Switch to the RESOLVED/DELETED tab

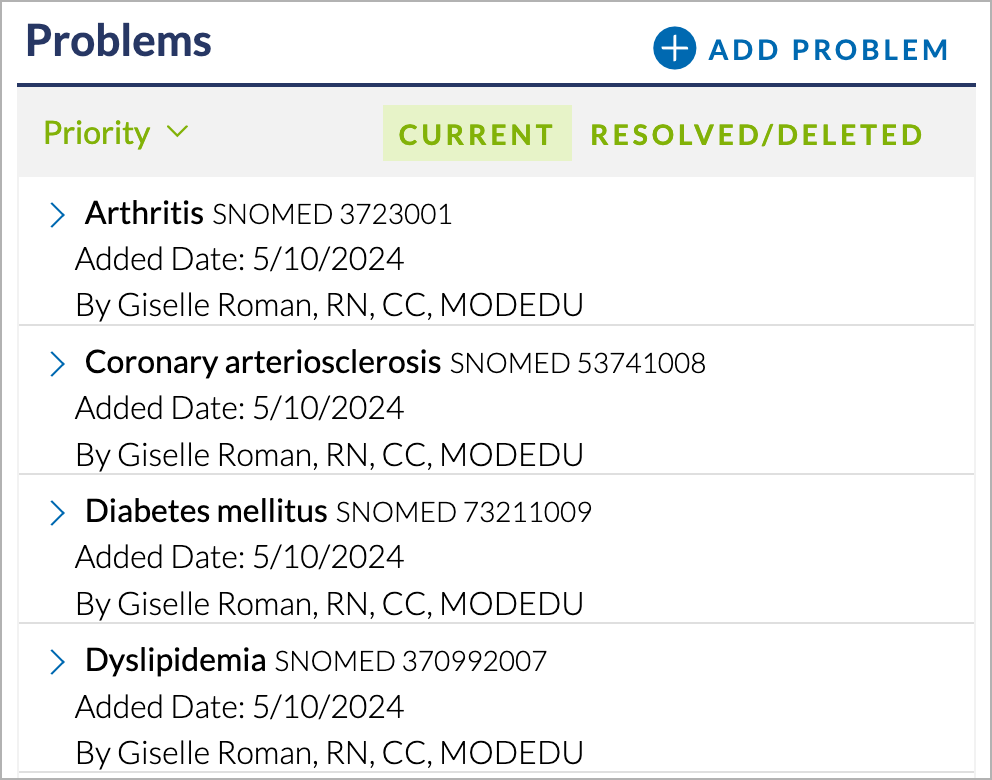pyautogui.click(x=757, y=135)
